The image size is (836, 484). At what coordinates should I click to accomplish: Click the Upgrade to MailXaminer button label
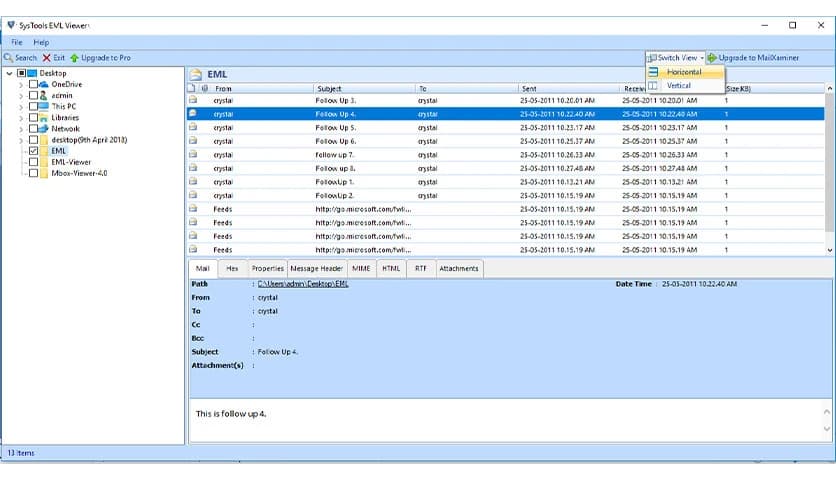point(759,58)
